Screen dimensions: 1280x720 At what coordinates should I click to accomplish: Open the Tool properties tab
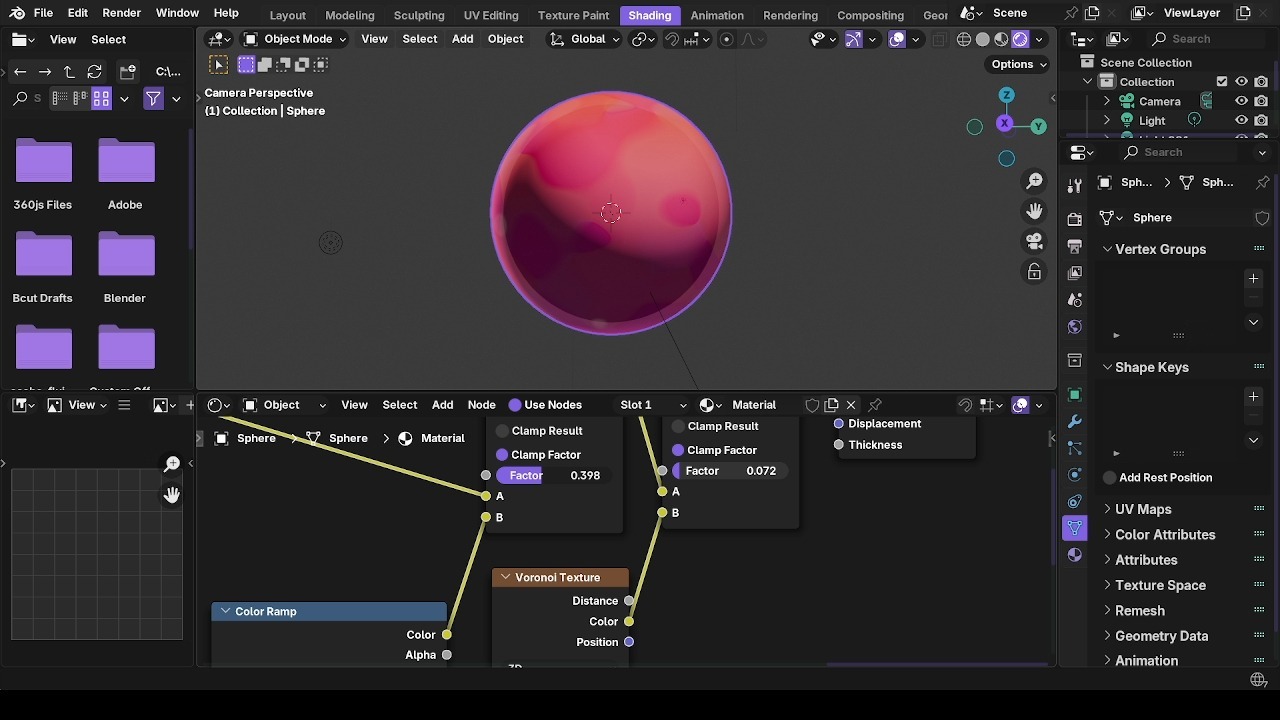(x=1075, y=186)
